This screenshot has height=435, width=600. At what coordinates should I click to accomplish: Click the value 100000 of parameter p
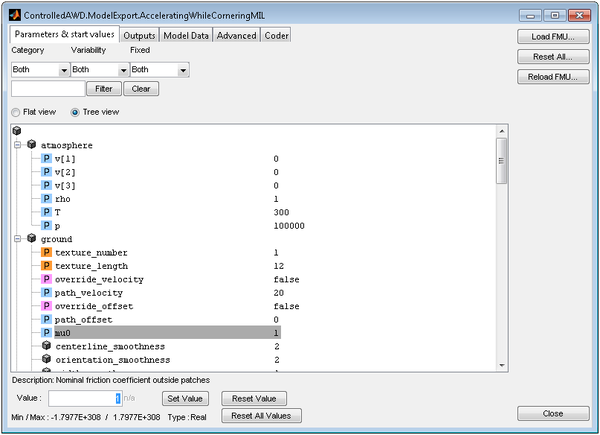click(x=289, y=226)
